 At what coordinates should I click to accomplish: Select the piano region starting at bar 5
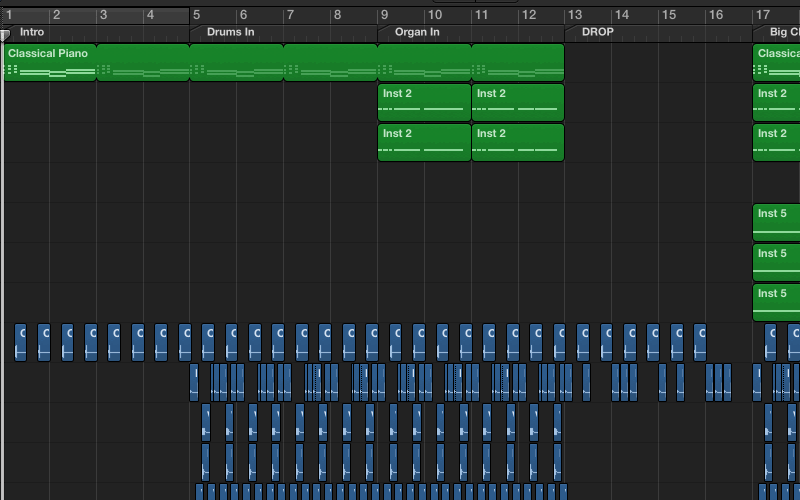[237, 62]
